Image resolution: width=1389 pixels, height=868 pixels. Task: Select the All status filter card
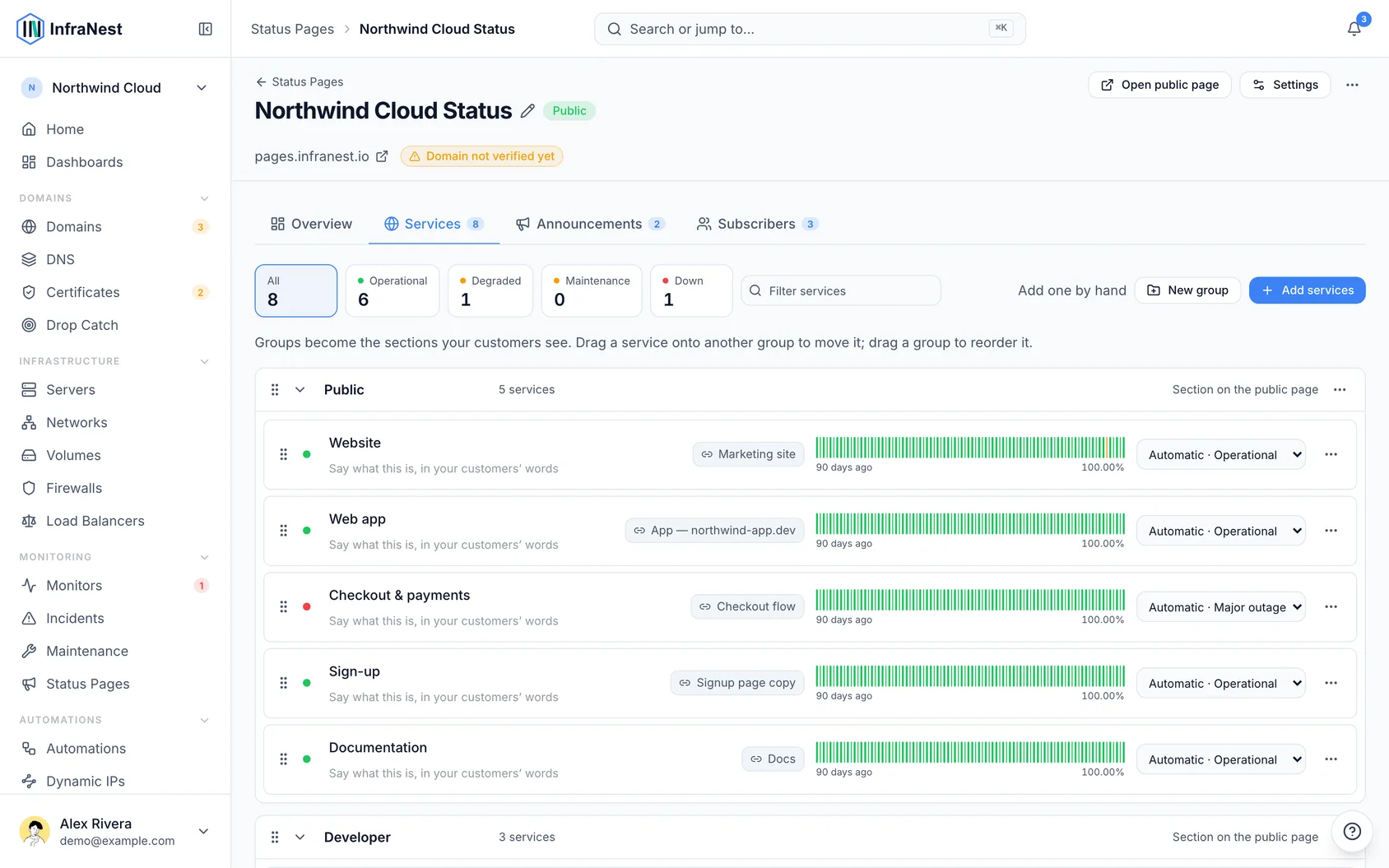pos(296,290)
